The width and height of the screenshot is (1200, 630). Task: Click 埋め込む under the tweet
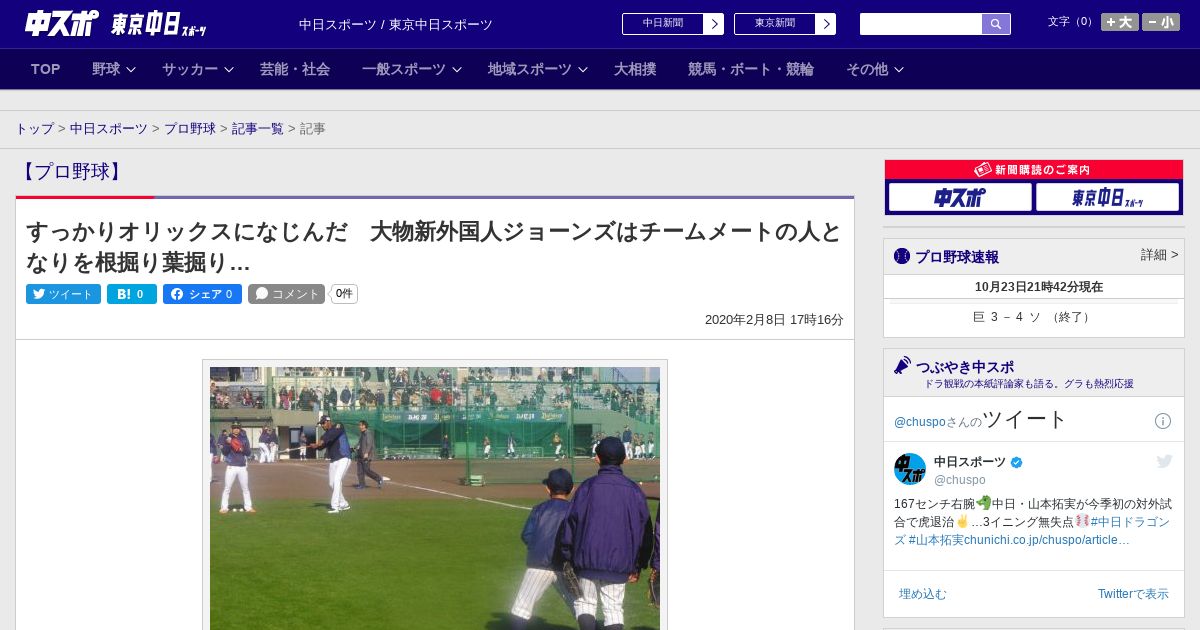922,594
